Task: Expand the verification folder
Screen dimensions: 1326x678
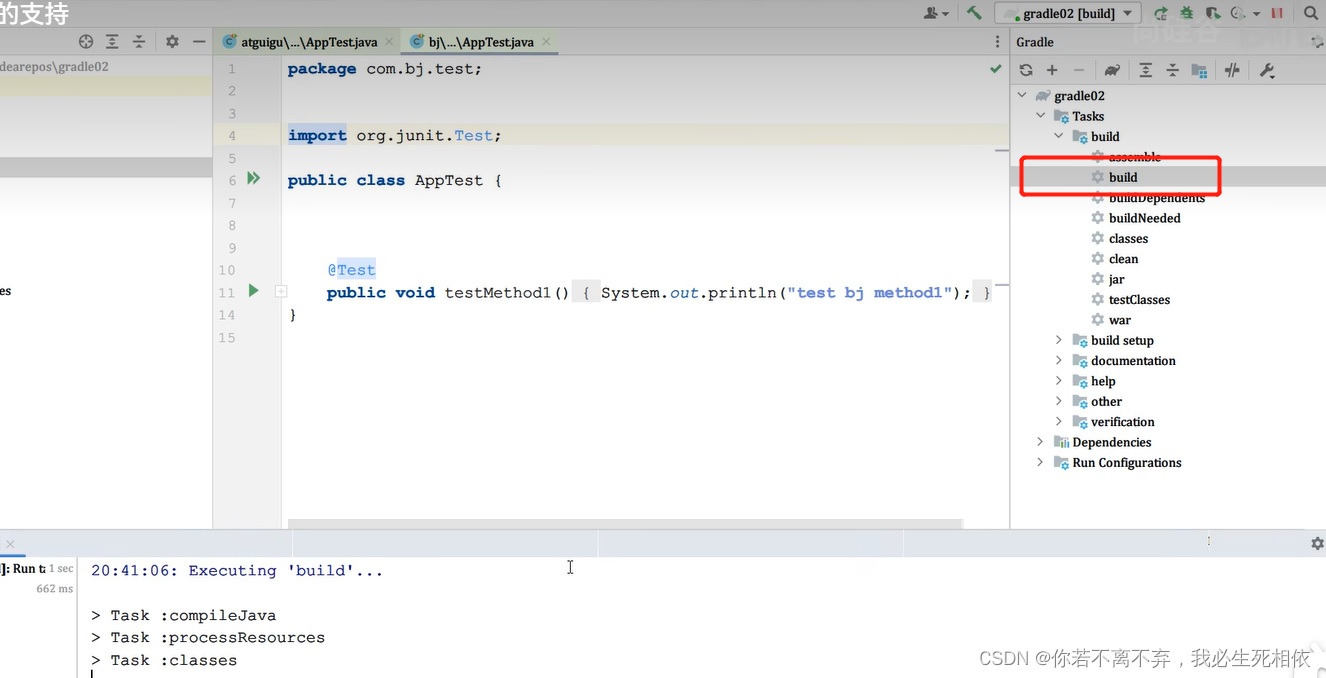Action: click(x=1059, y=421)
